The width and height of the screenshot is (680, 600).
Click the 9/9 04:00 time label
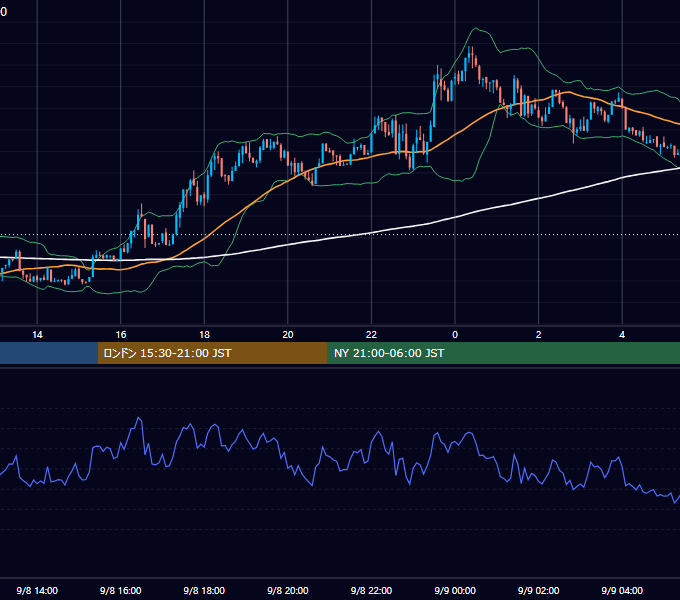click(x=622, y=590)
